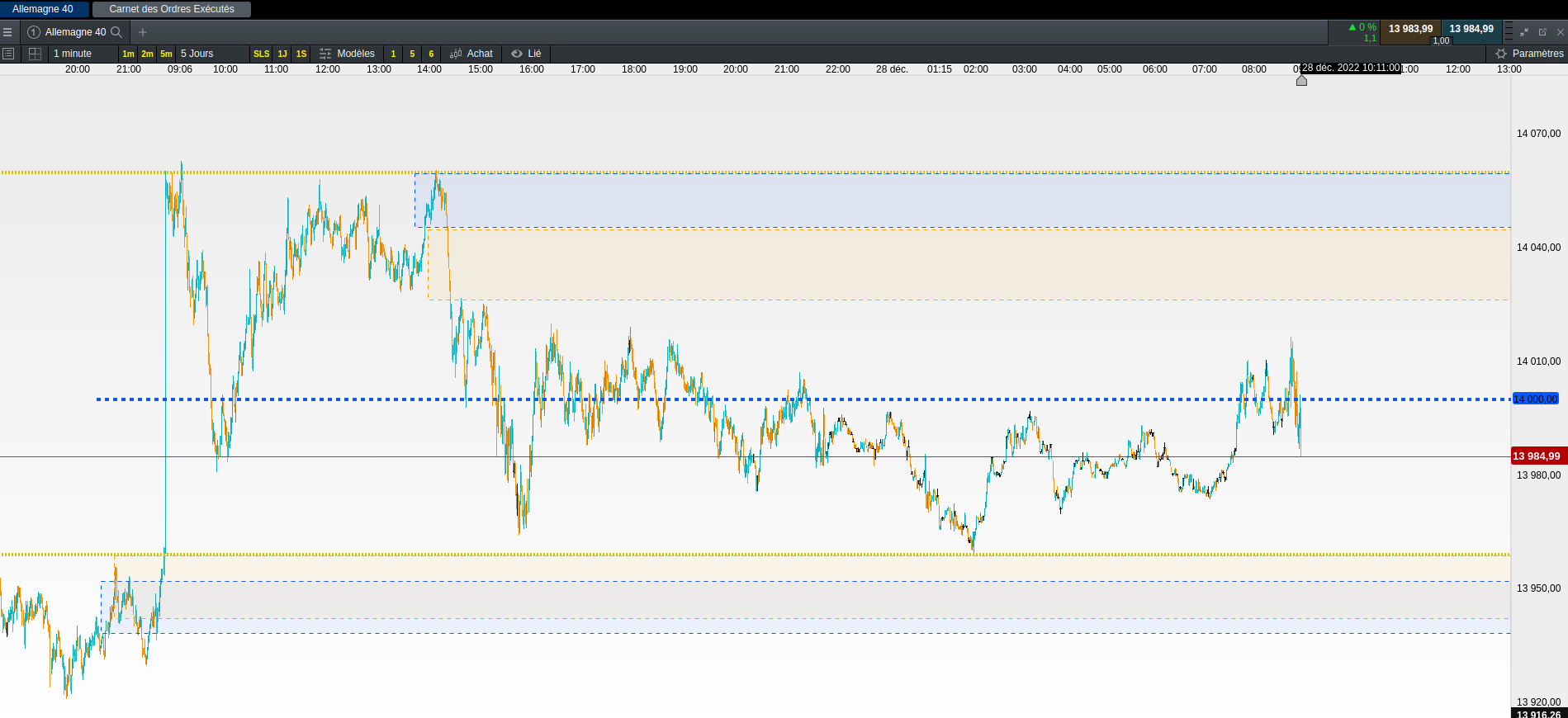This screenshot has width=1568, height=718.
Task: Click the buy price 13 984,99
Action: (x=1471, y=30)
